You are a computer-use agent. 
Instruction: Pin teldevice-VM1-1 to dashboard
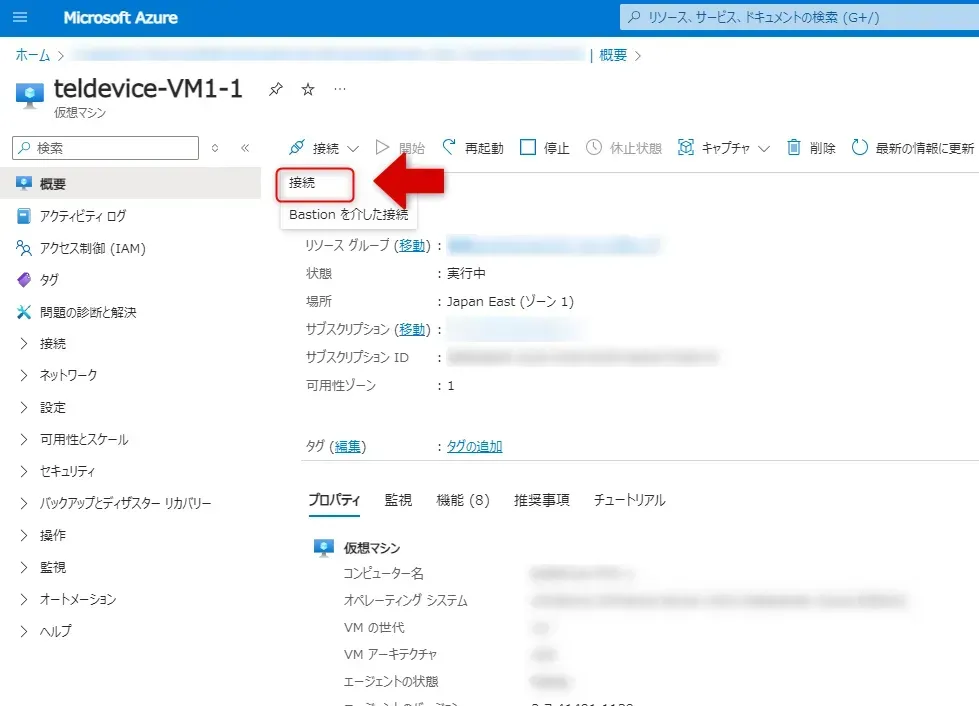(275, 90)
